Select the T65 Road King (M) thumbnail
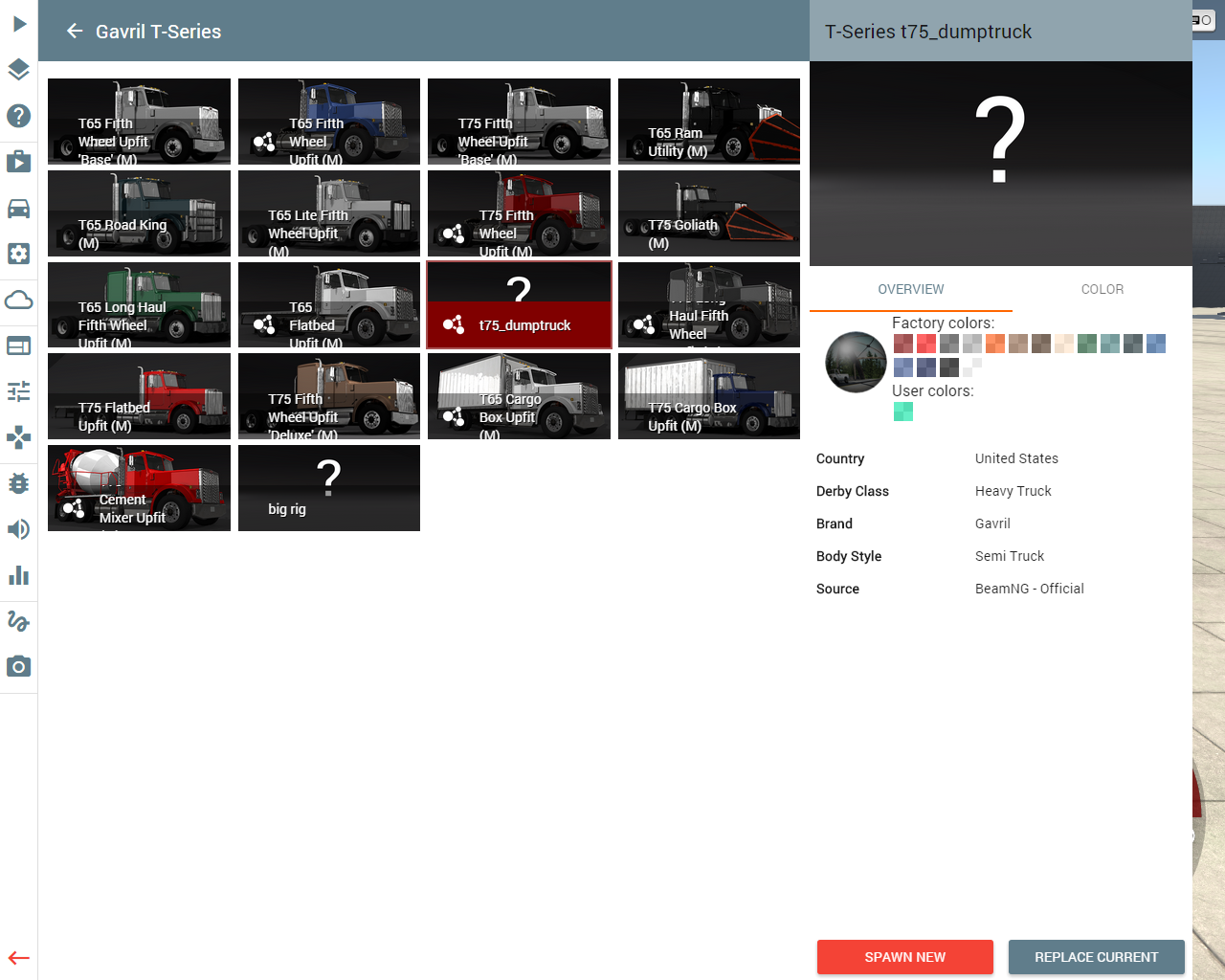This screenshot has height=980, width=1225. pos(139,213)
